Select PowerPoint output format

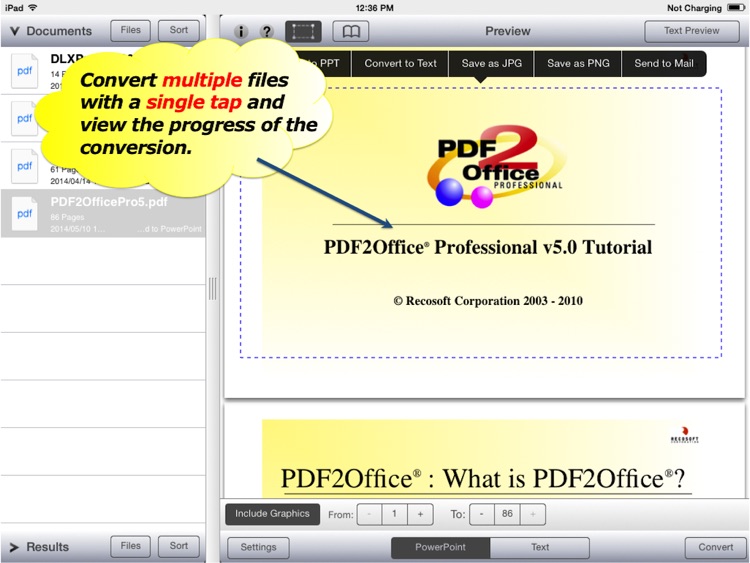[x=440, y=548]
